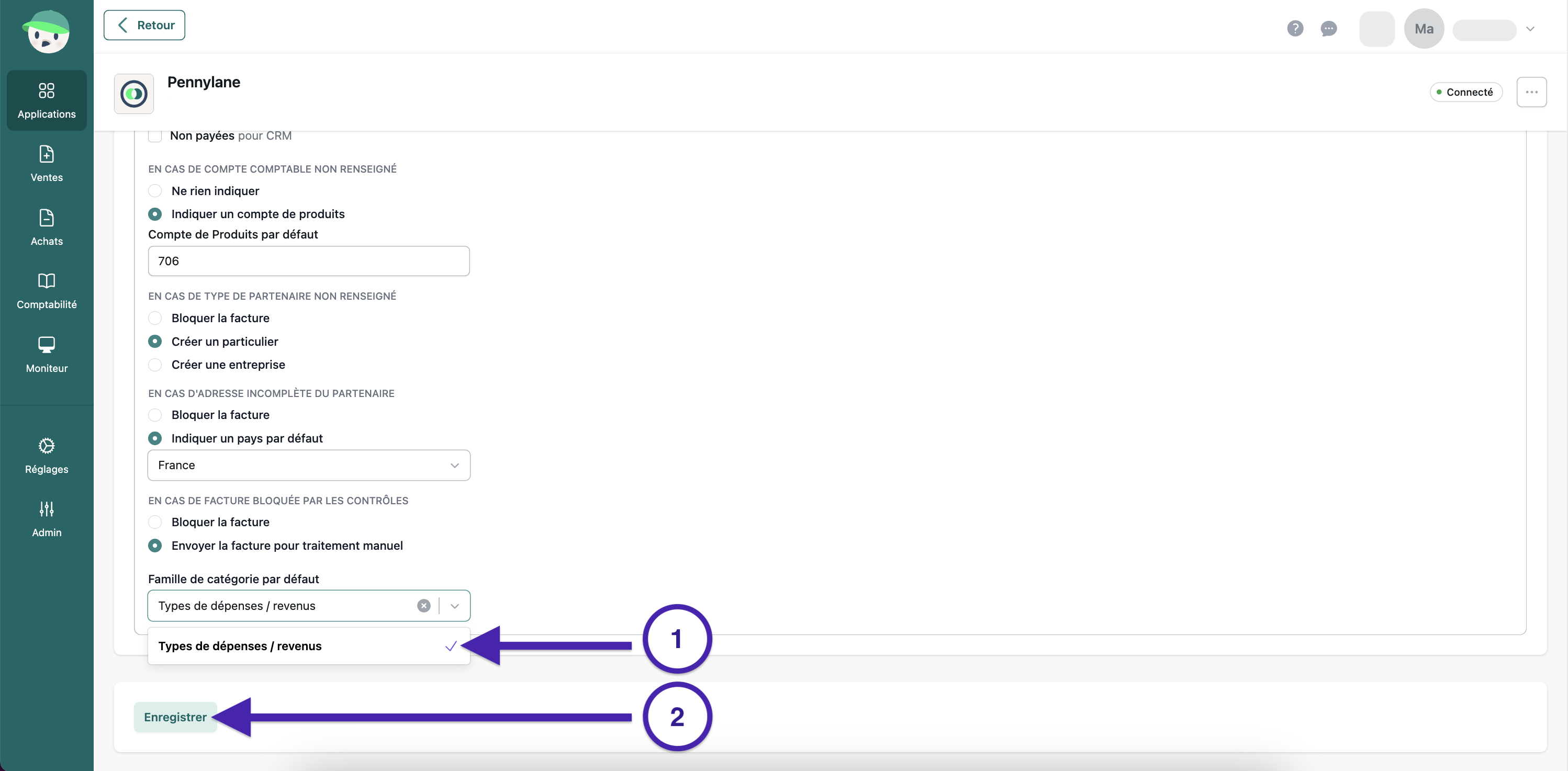Open the Moniteur sidebar item

(x=46, y=355)
